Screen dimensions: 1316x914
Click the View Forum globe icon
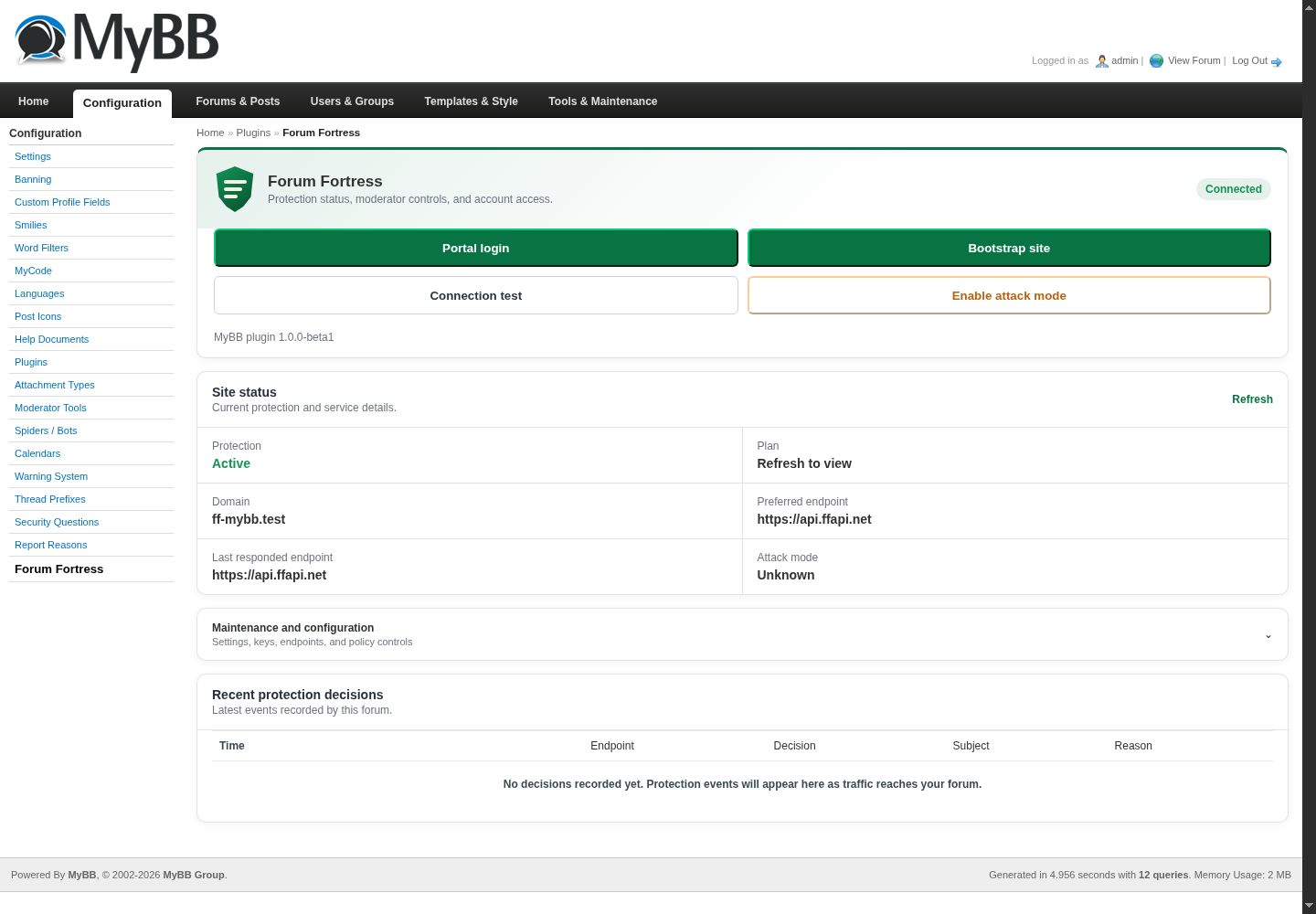(1156, 61)
